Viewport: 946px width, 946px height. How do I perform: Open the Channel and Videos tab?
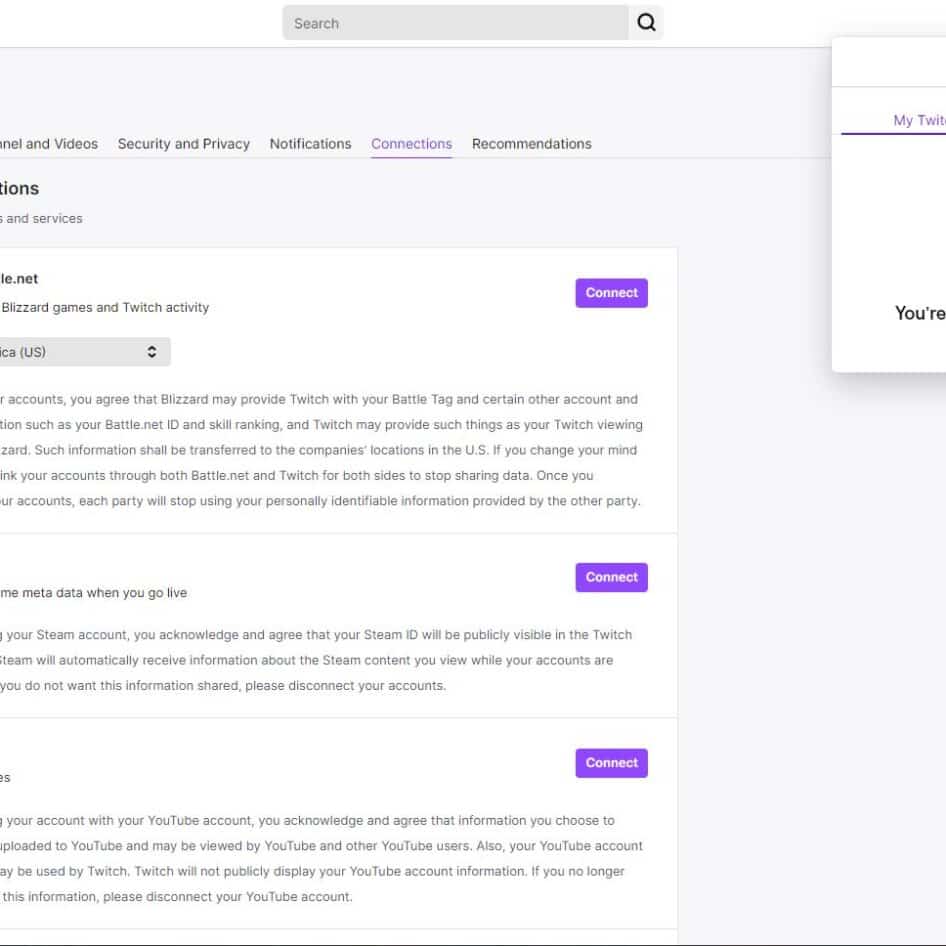(x=49, y=144)
